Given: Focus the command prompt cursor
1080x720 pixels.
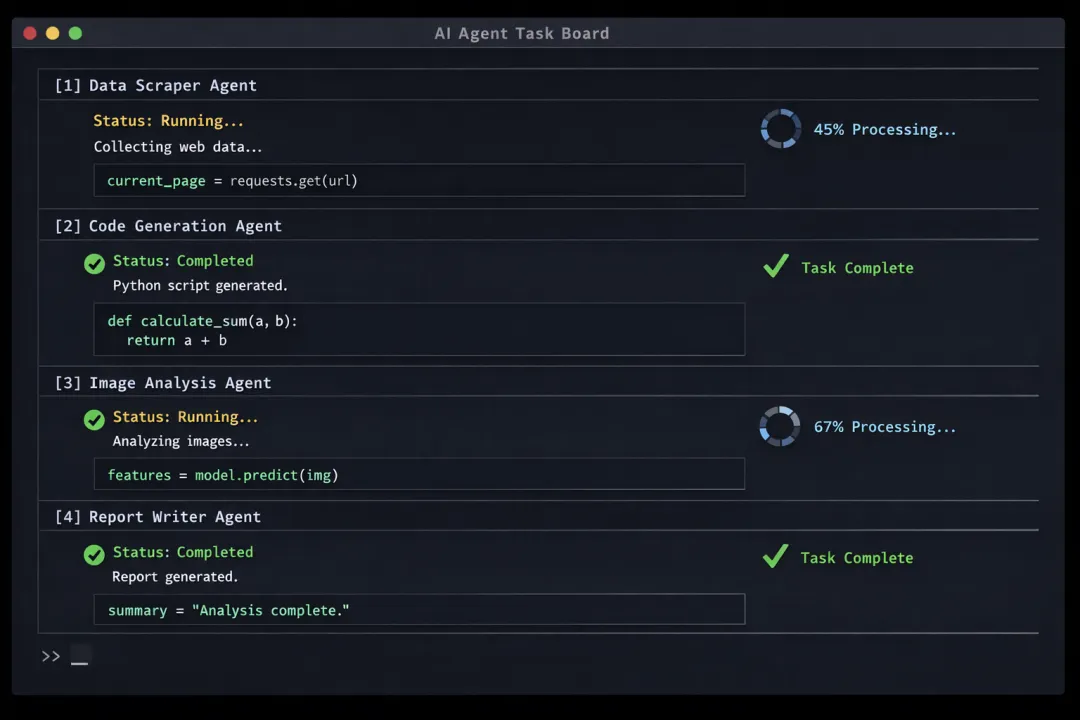Looking at the screenshot, I should 80,658.
